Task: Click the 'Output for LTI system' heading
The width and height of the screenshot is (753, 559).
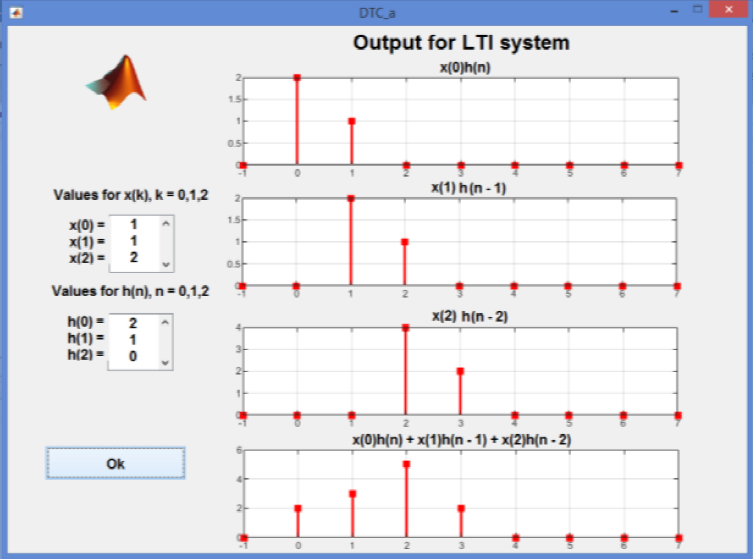Action: (x=461, y=43)
